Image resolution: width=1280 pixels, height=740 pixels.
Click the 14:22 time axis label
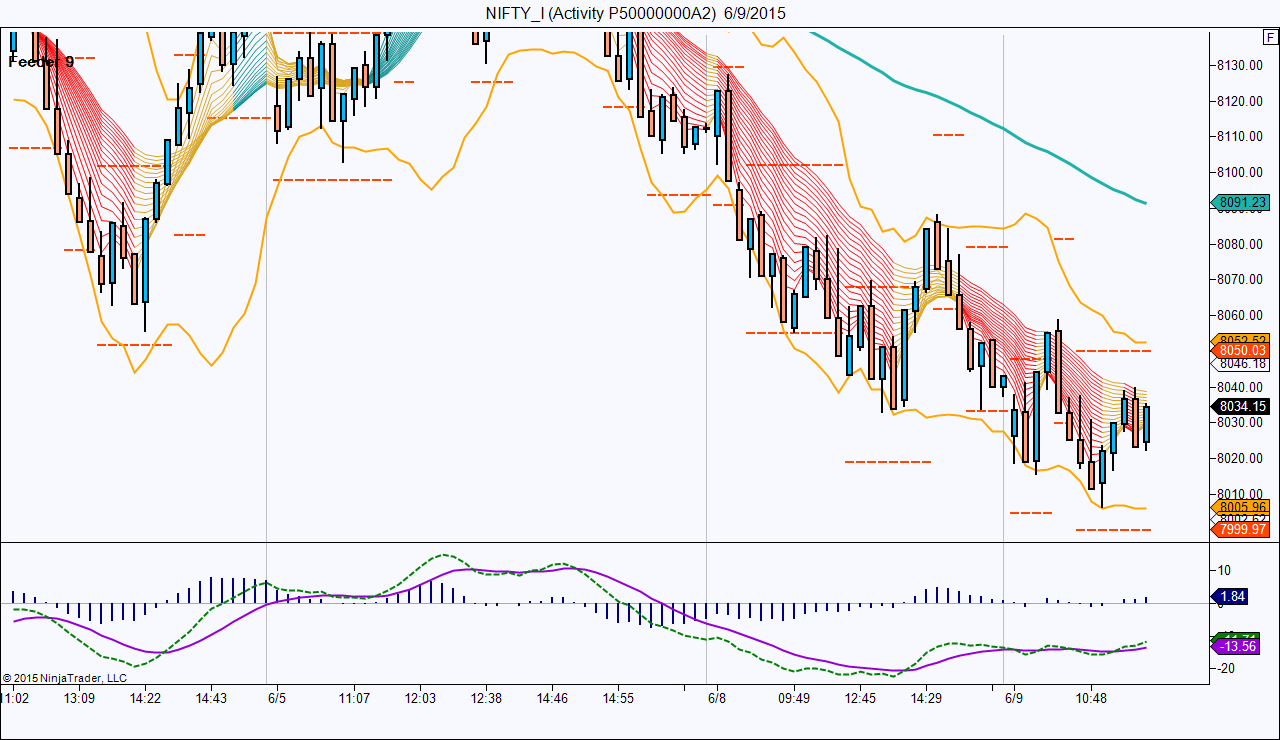point(145,698)
